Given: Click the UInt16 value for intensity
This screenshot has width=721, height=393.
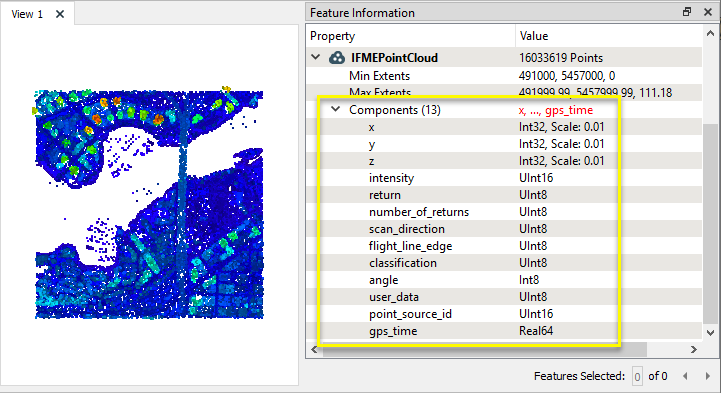Looking at the screenshot, I should click(536, 178).
